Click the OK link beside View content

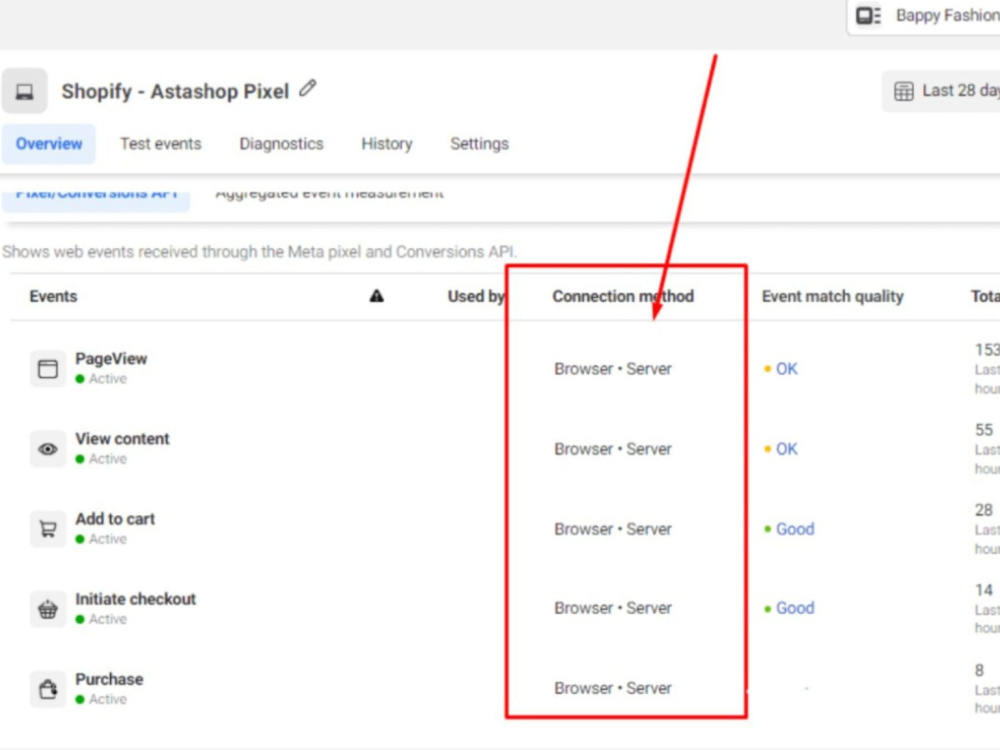pyautogui.click(x=787, y=449)
